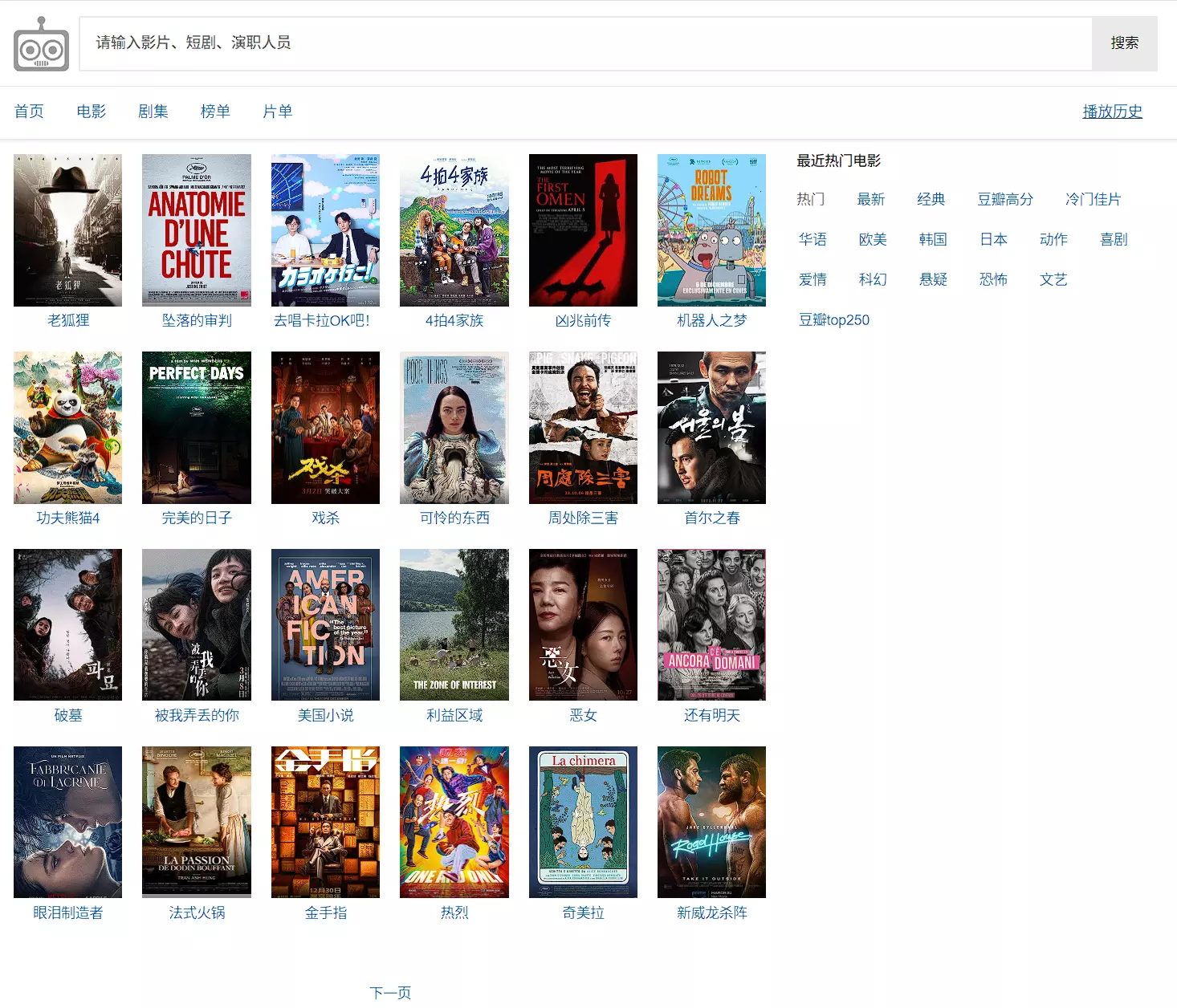Click the Kung Fu Panda 4 poster
The width and height of the screenshot is (1177, 1008).
point(68,428)
